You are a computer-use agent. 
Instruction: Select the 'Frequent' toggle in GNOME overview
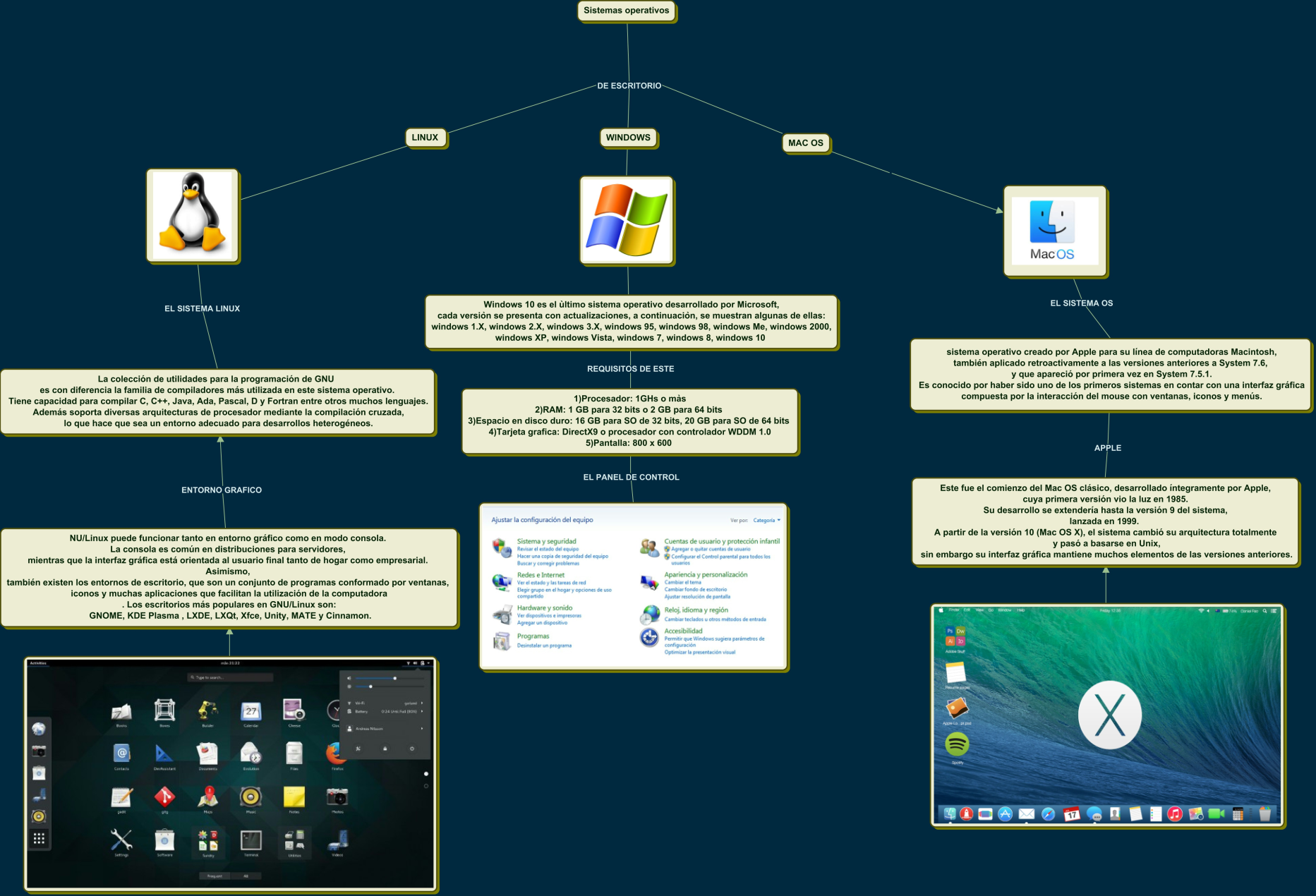(x=215, y=876)
